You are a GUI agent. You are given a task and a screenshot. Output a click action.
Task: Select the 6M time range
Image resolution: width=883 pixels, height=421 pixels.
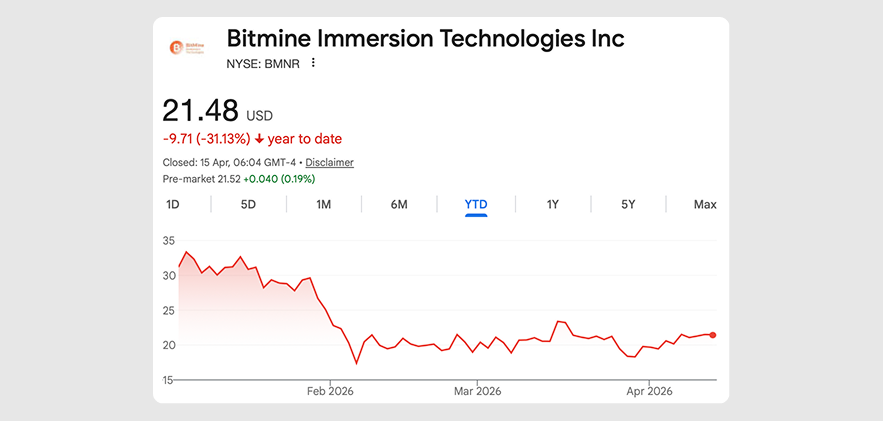coord(399,205)
